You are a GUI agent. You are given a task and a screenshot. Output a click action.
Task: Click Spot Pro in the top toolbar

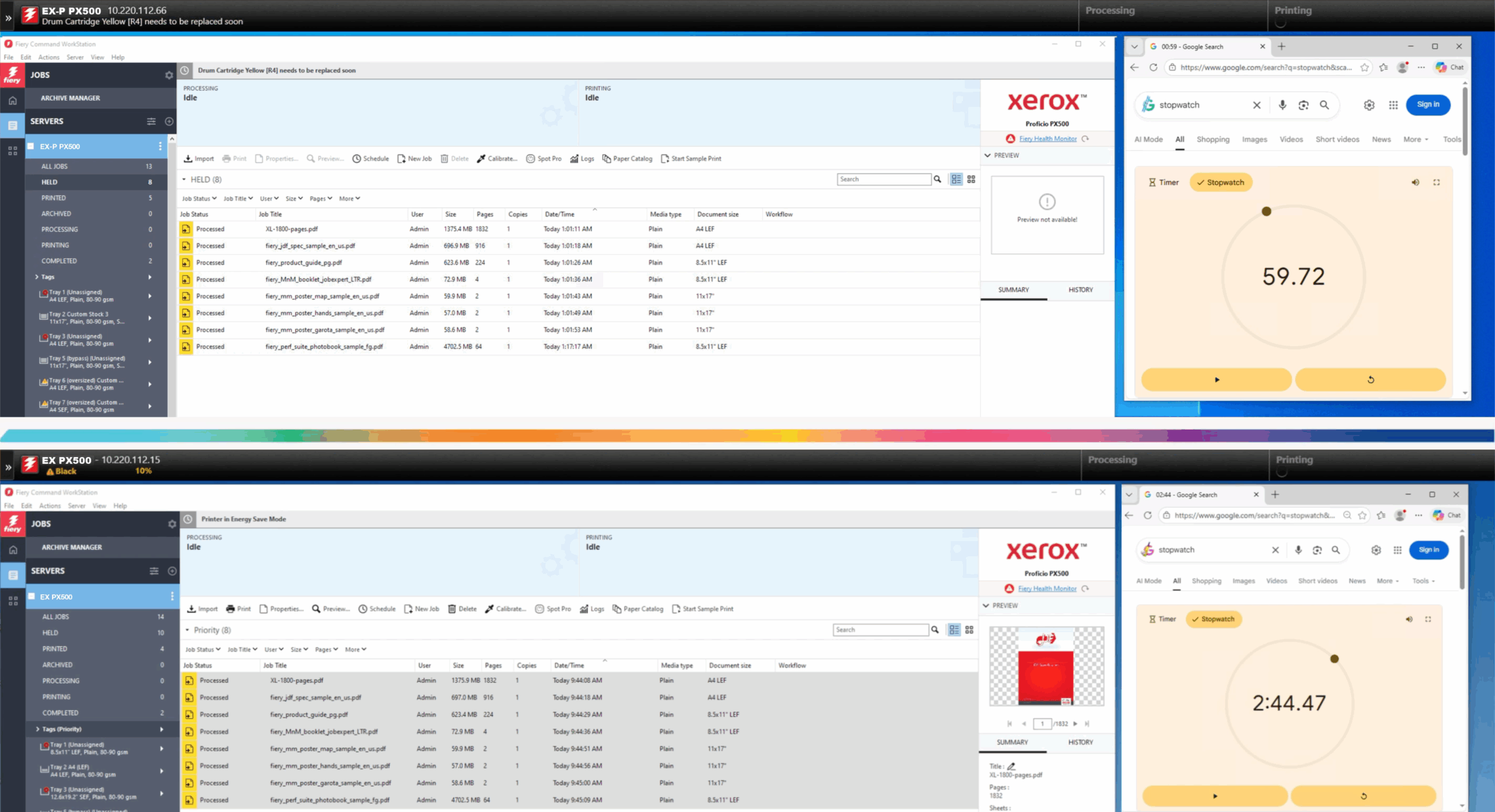pyautogui.click(x=544, y=159)
